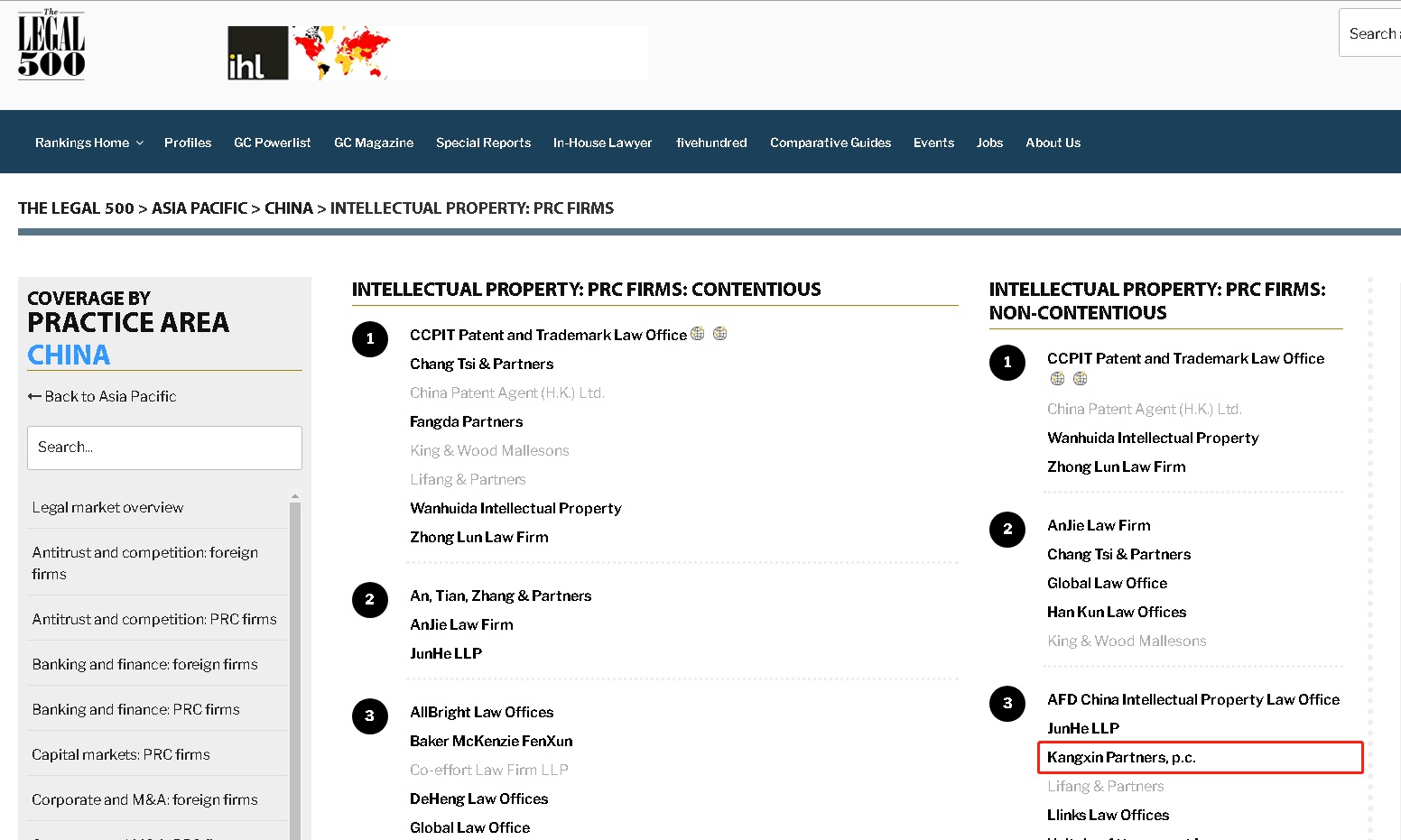This screenshot has height=840, width=1401.
Task: Click Back to Asia Pacific arrow link
Action: 102,396
